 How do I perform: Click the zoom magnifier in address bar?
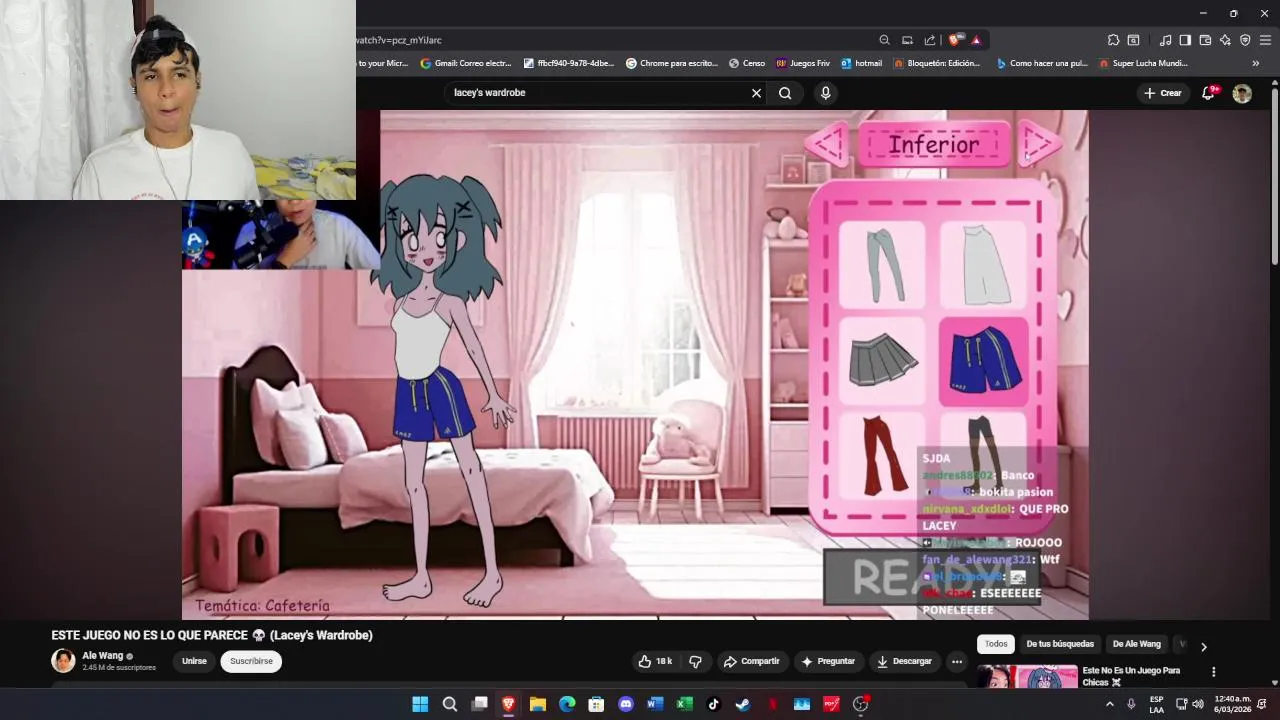click(x=884, y=40)
